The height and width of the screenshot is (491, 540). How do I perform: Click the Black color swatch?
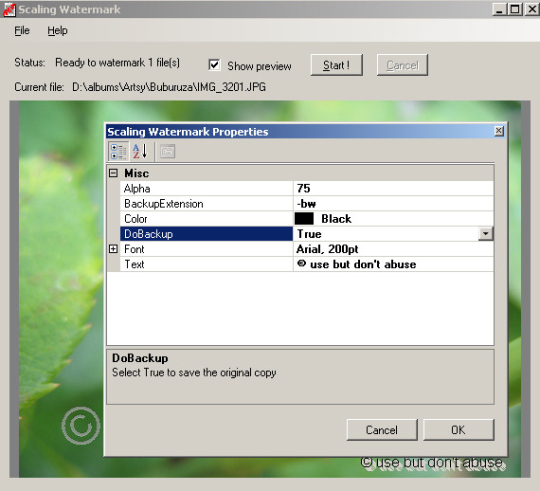click(x=304, y=219)
